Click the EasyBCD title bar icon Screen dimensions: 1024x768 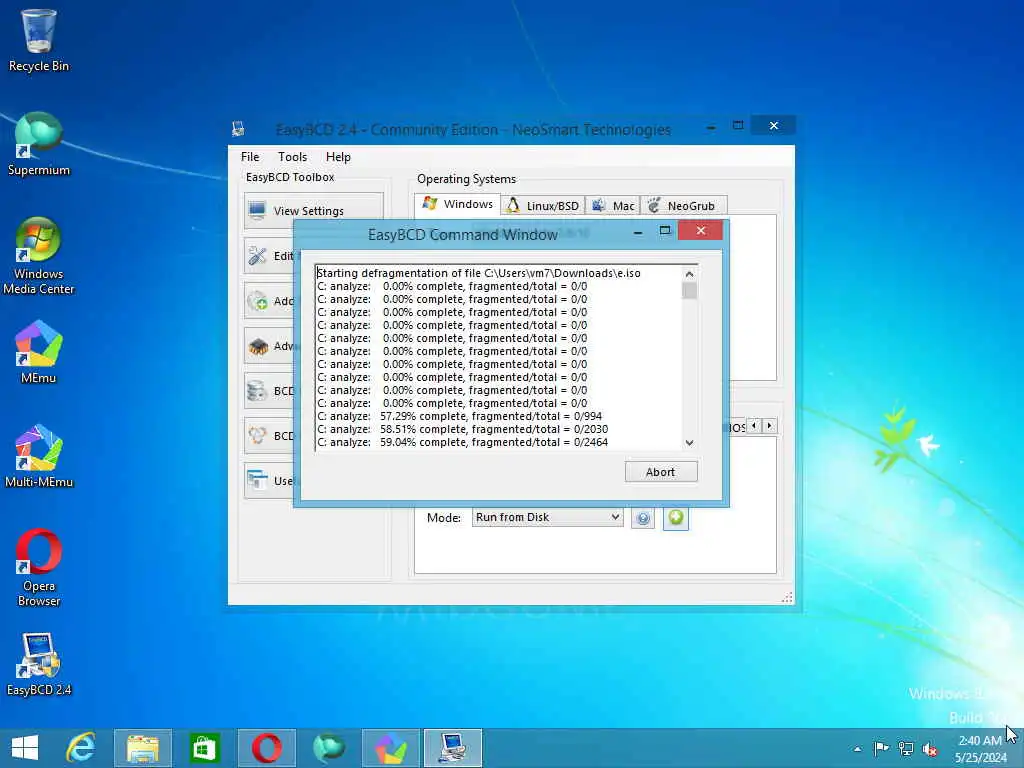point(238,129)
